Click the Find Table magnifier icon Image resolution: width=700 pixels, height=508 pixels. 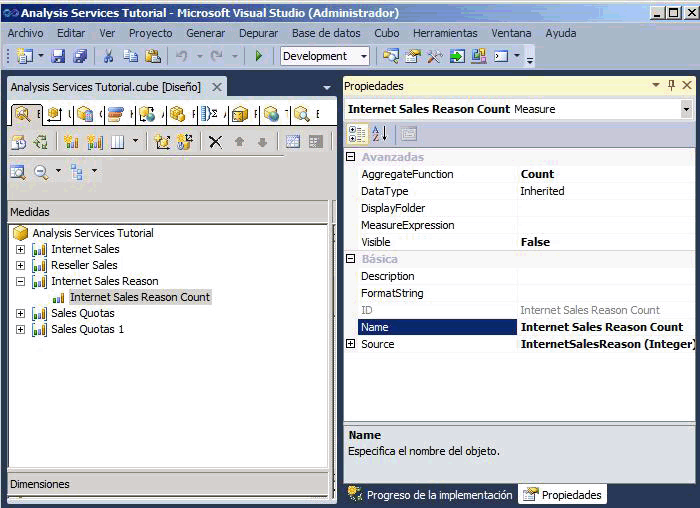(x=18, y=172)
